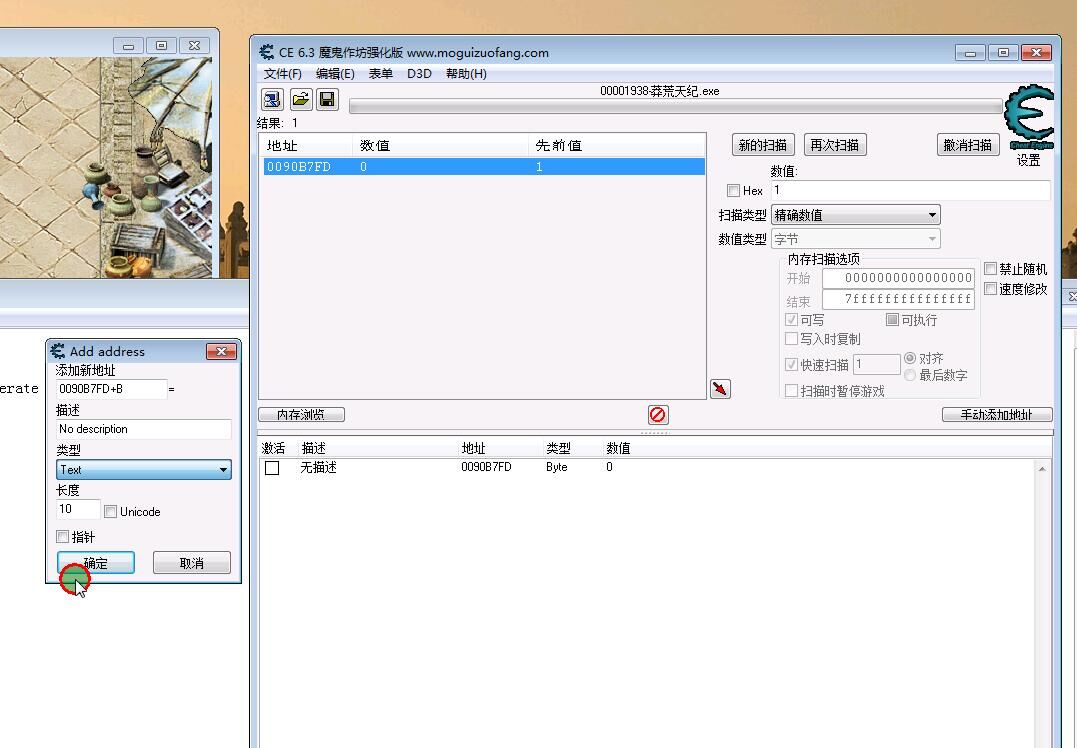The height and width of the screenshot is (748, 1077).
Task: Open the process list icon
Action: 273,100
